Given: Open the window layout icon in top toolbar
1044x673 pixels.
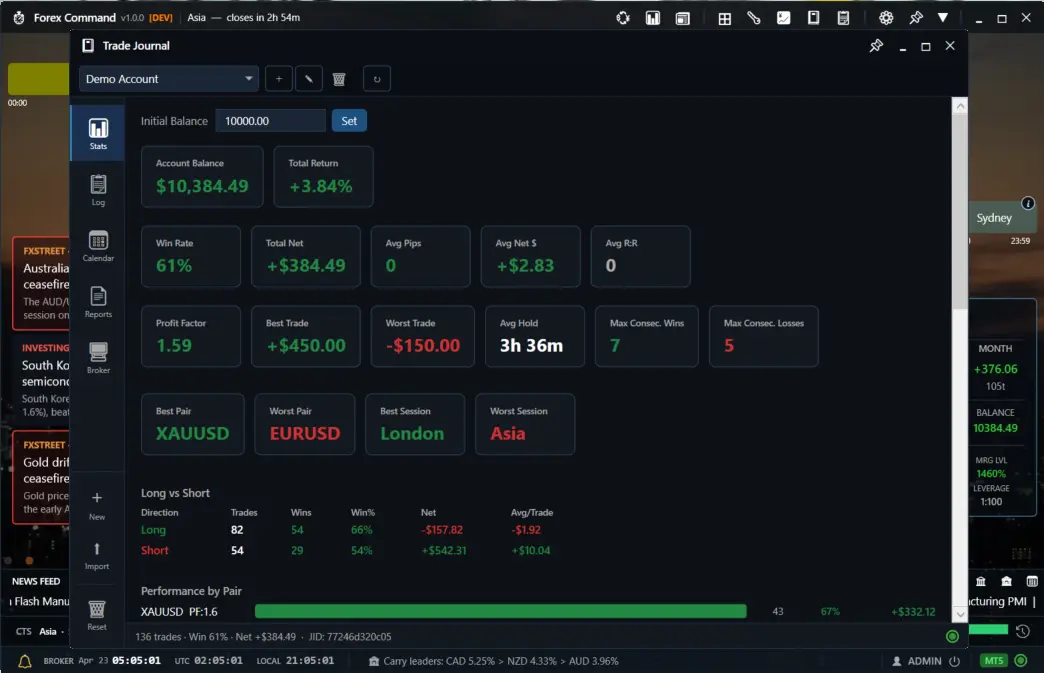Looking at the screenshot, I should coord(682,18).
